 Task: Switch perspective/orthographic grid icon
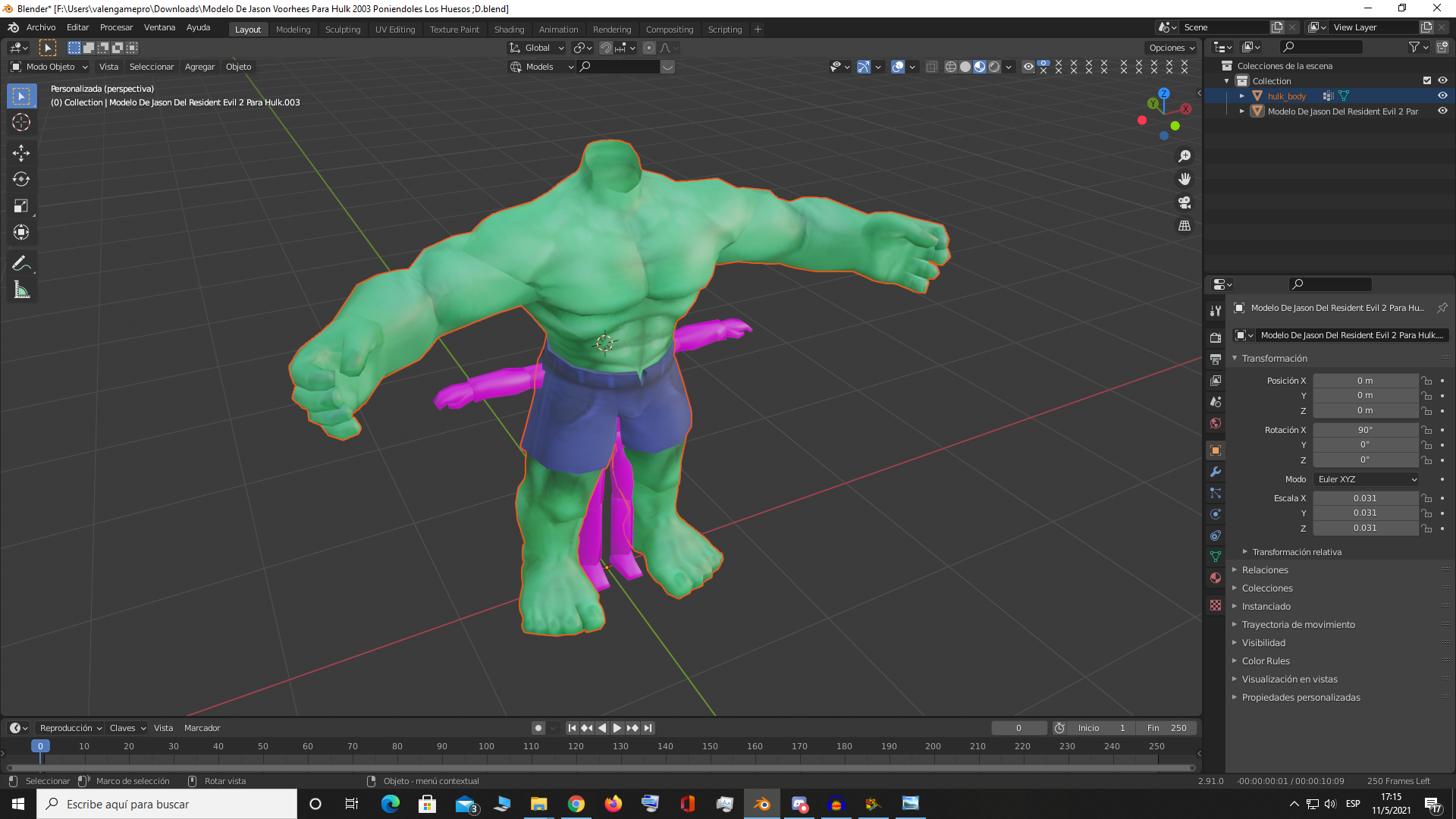(x=1185, y=226)
